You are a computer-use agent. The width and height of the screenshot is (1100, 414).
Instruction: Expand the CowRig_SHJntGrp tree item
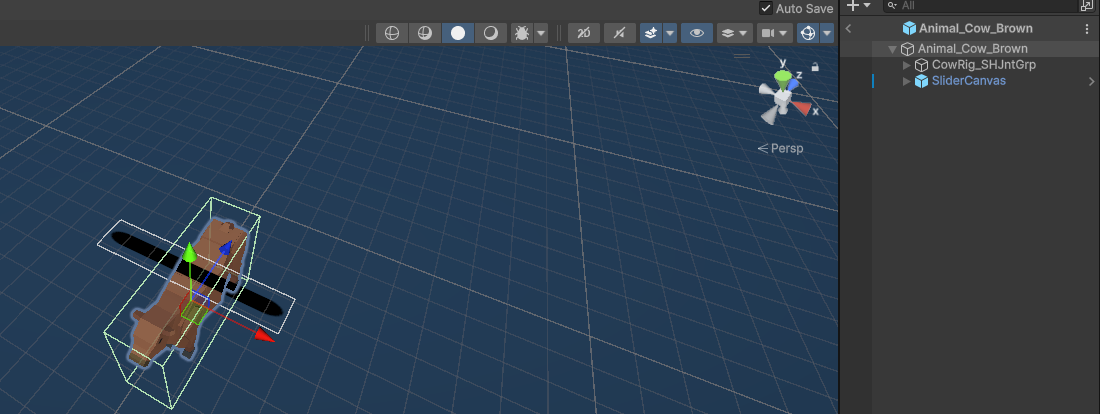907,65
